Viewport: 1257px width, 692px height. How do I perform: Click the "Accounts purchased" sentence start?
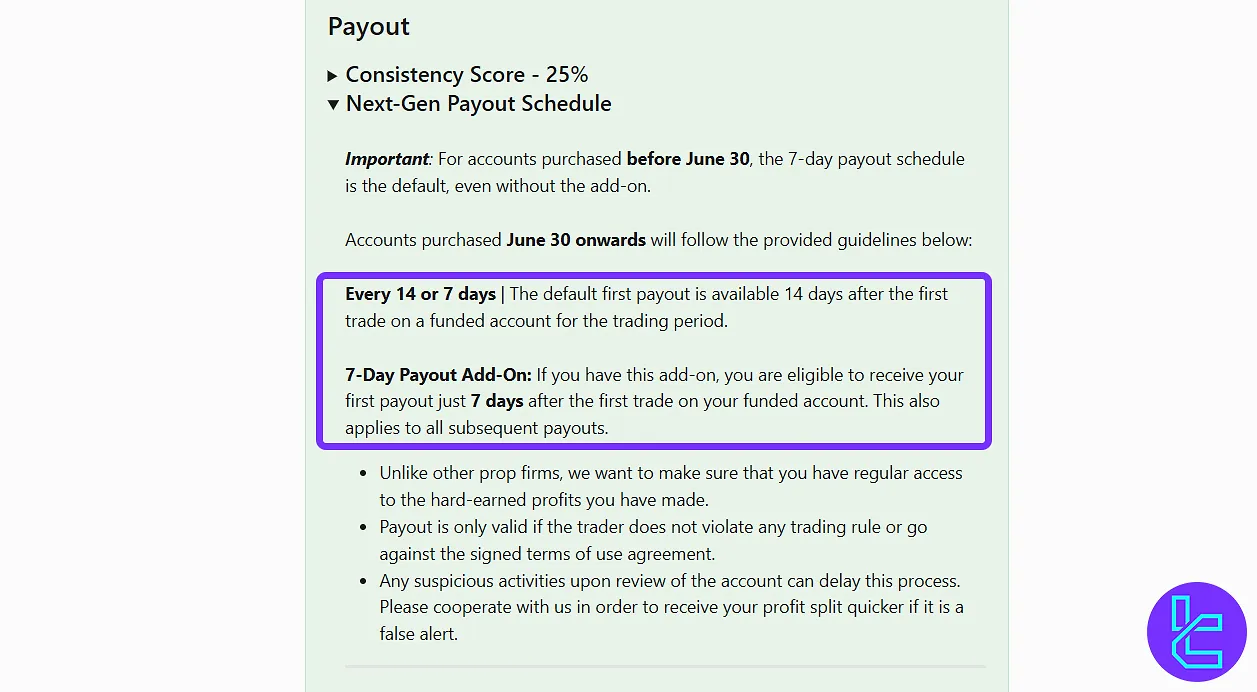click(423, 240)
